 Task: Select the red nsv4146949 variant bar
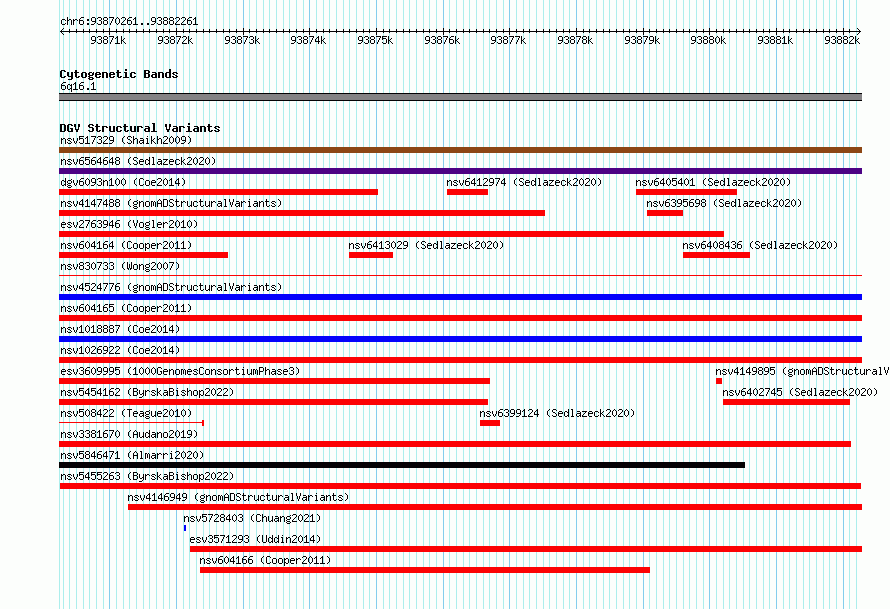495,507
